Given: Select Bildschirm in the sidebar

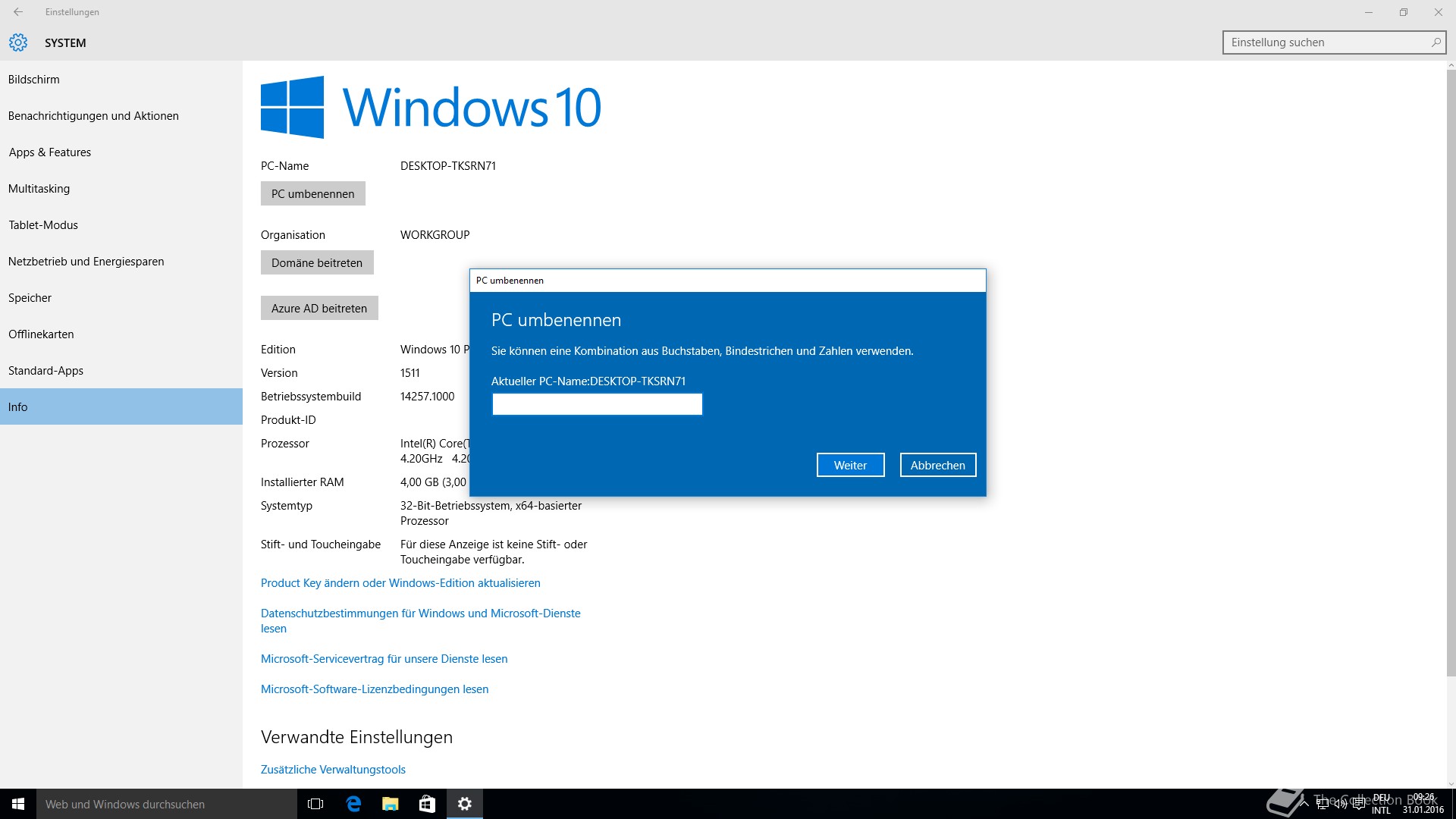Looking at the screenshot, I should (x=121, y=79).
